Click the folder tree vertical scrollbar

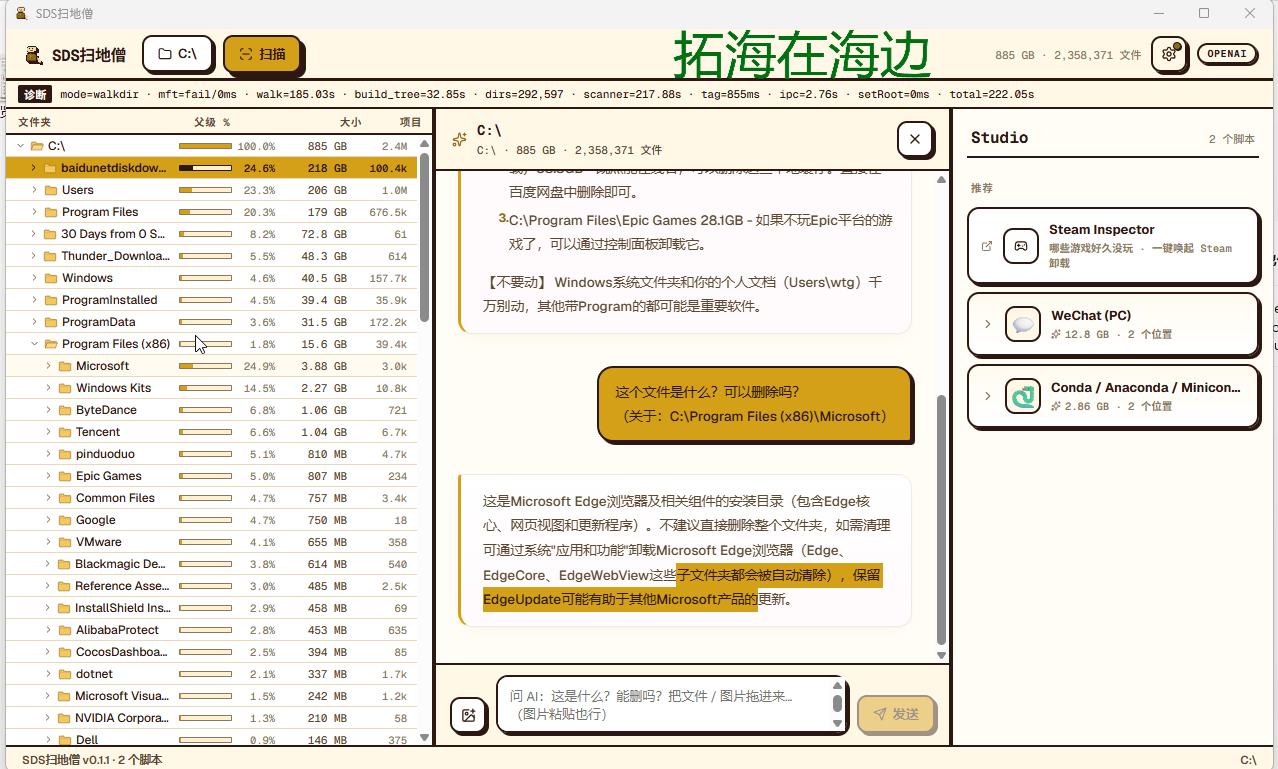[x=424, y=237]
